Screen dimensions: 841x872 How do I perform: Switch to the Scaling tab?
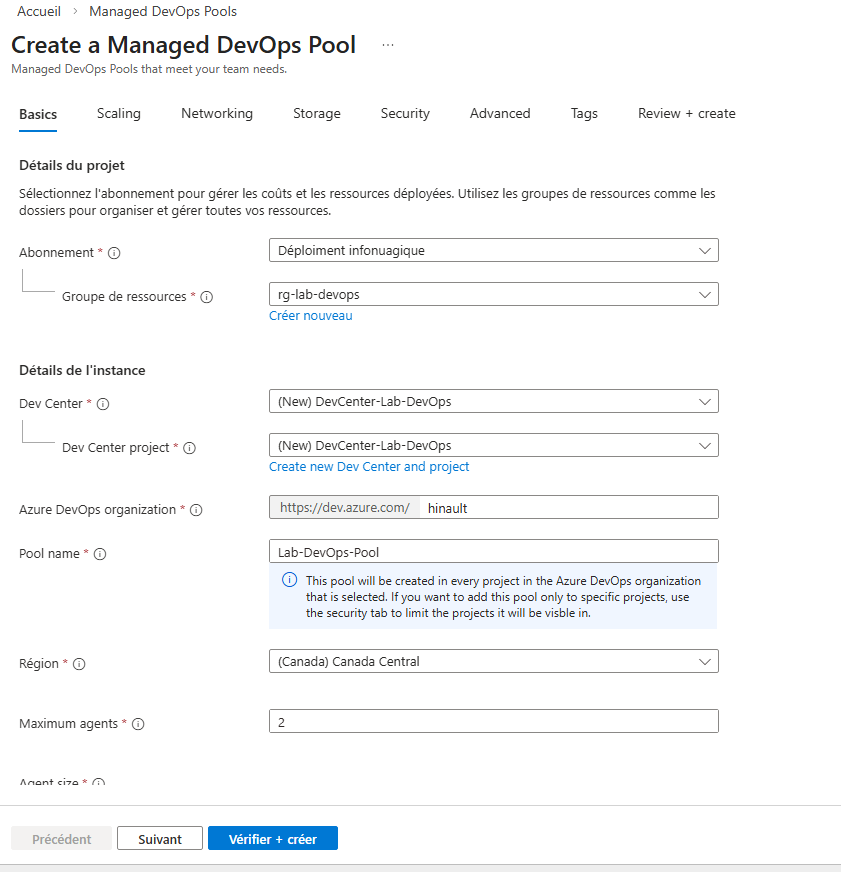tap(119, 114)
